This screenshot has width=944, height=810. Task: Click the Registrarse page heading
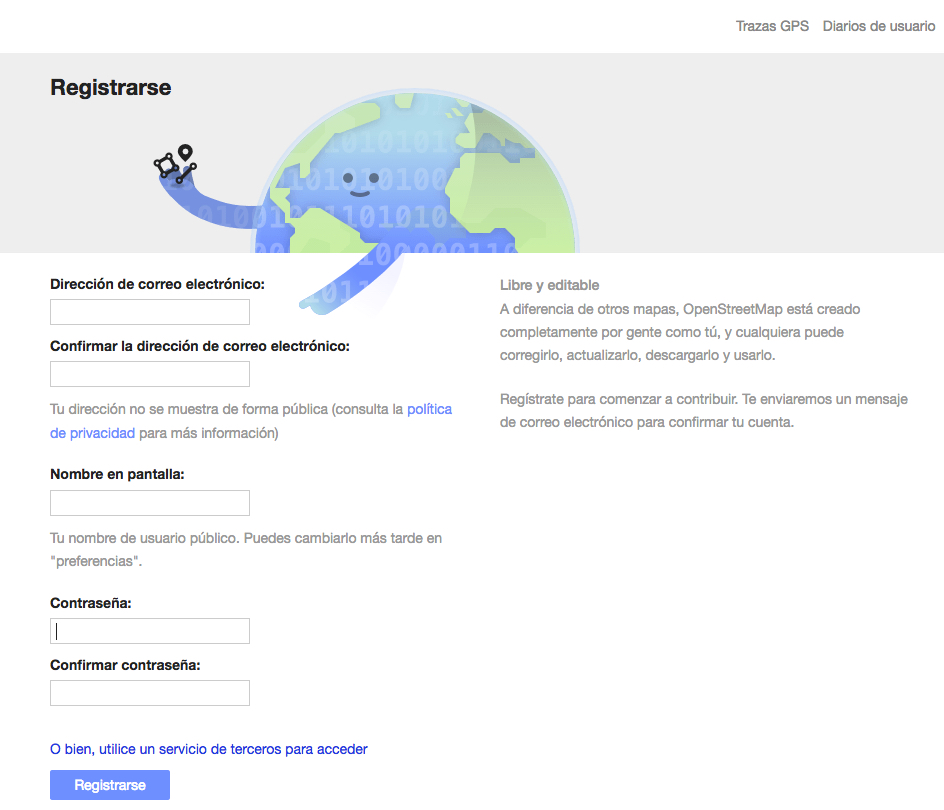[x=111, y=87]
